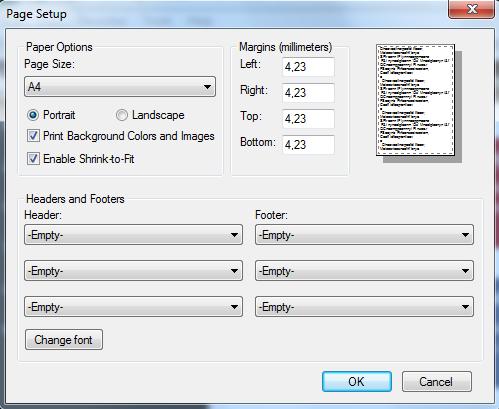Click the Bottom margin field
Viewport: 499px width, 409px height.
click(308, 145)
